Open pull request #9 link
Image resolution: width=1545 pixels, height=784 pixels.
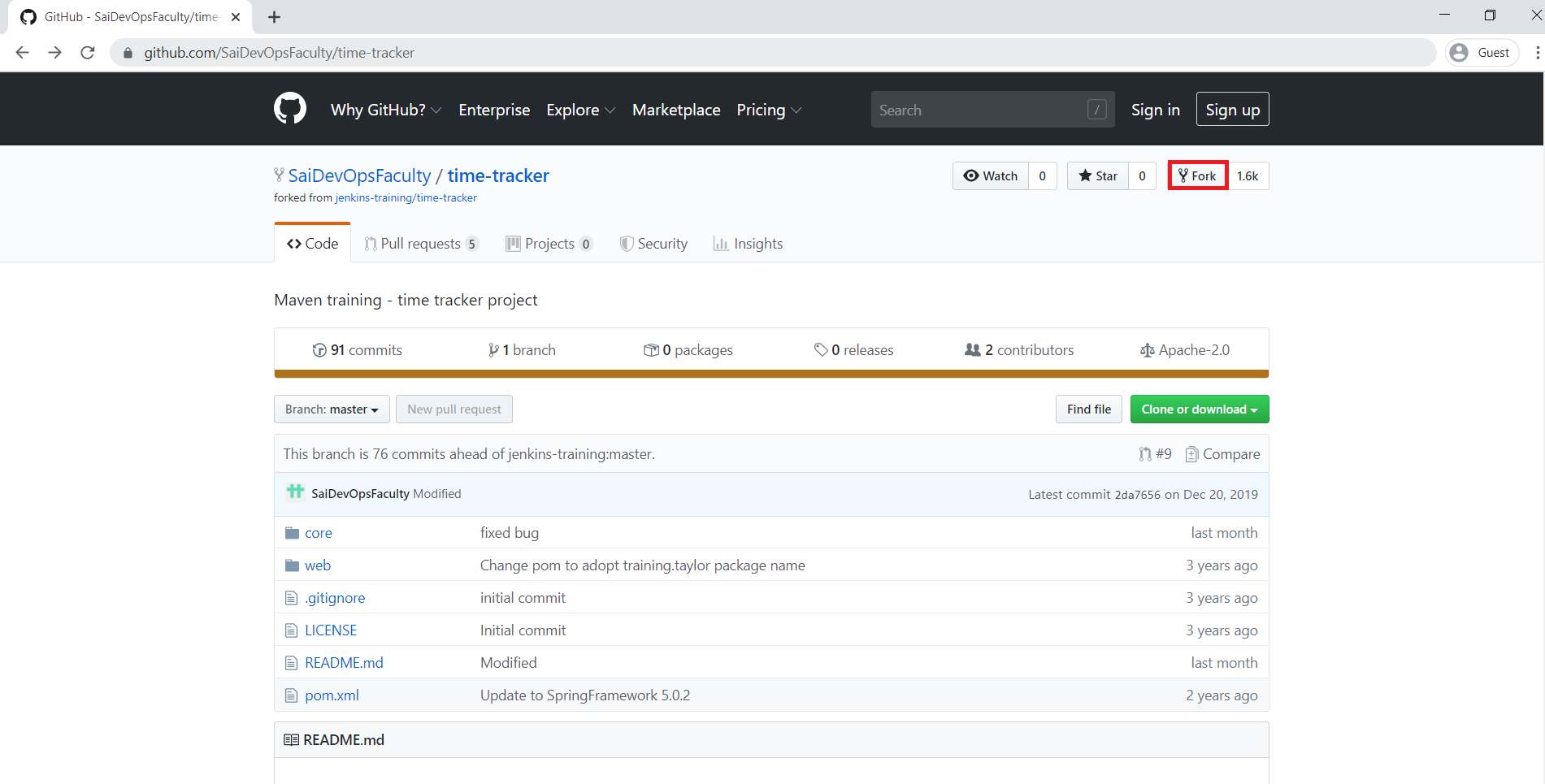pyautogui.click(x=1155, y=454)
